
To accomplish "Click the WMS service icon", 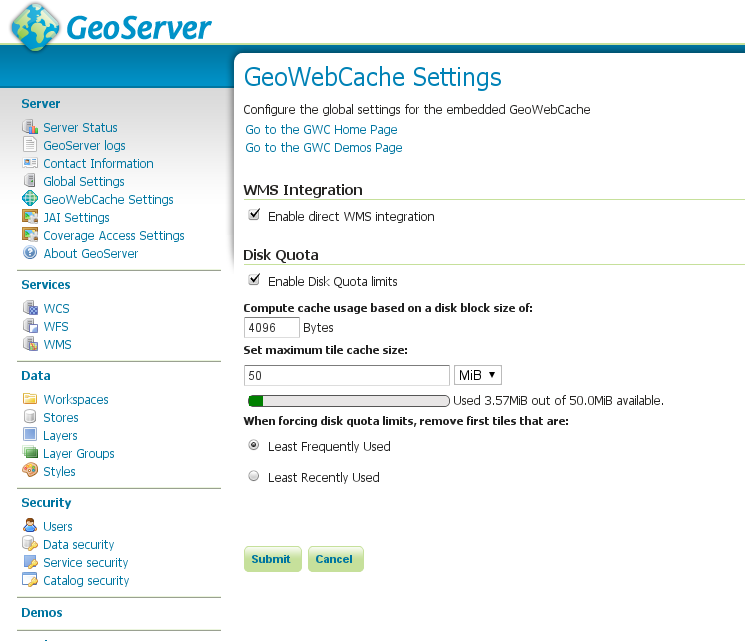I will pos(30,344).
